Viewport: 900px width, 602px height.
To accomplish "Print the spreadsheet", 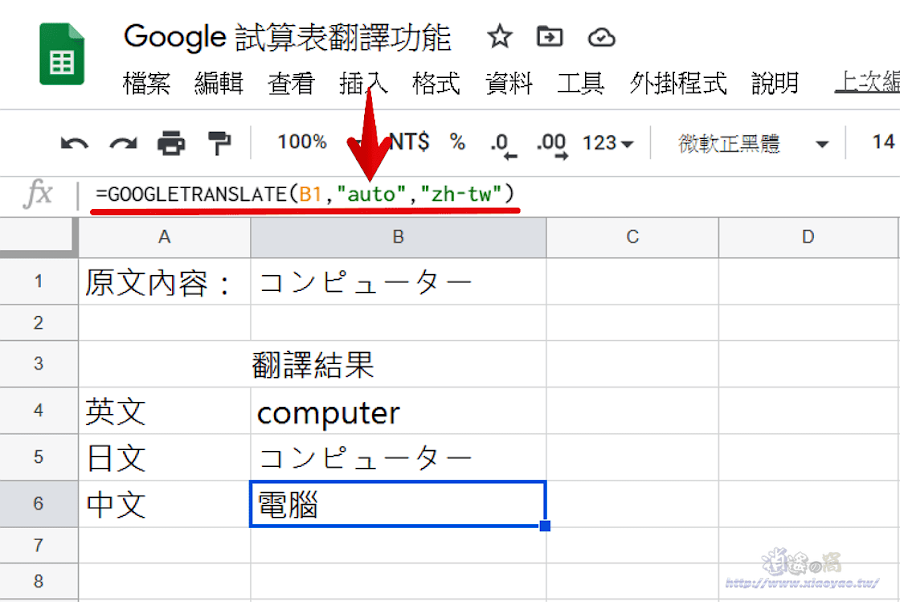I will (x=171, y=143).
